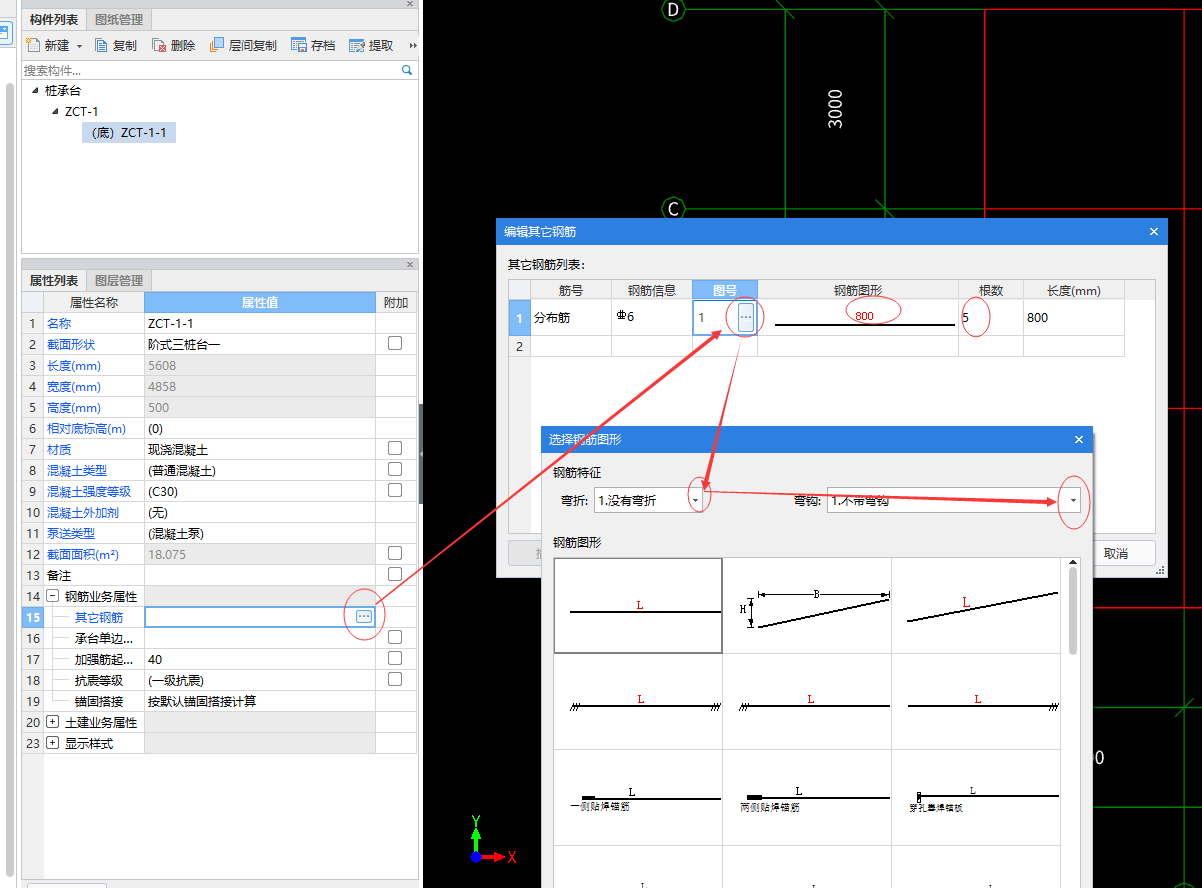The width and height of the screenshot is (1202, 888).
Task: Select the (底) ZCT-1-1 tree item
Action: (x=129, y=132)
